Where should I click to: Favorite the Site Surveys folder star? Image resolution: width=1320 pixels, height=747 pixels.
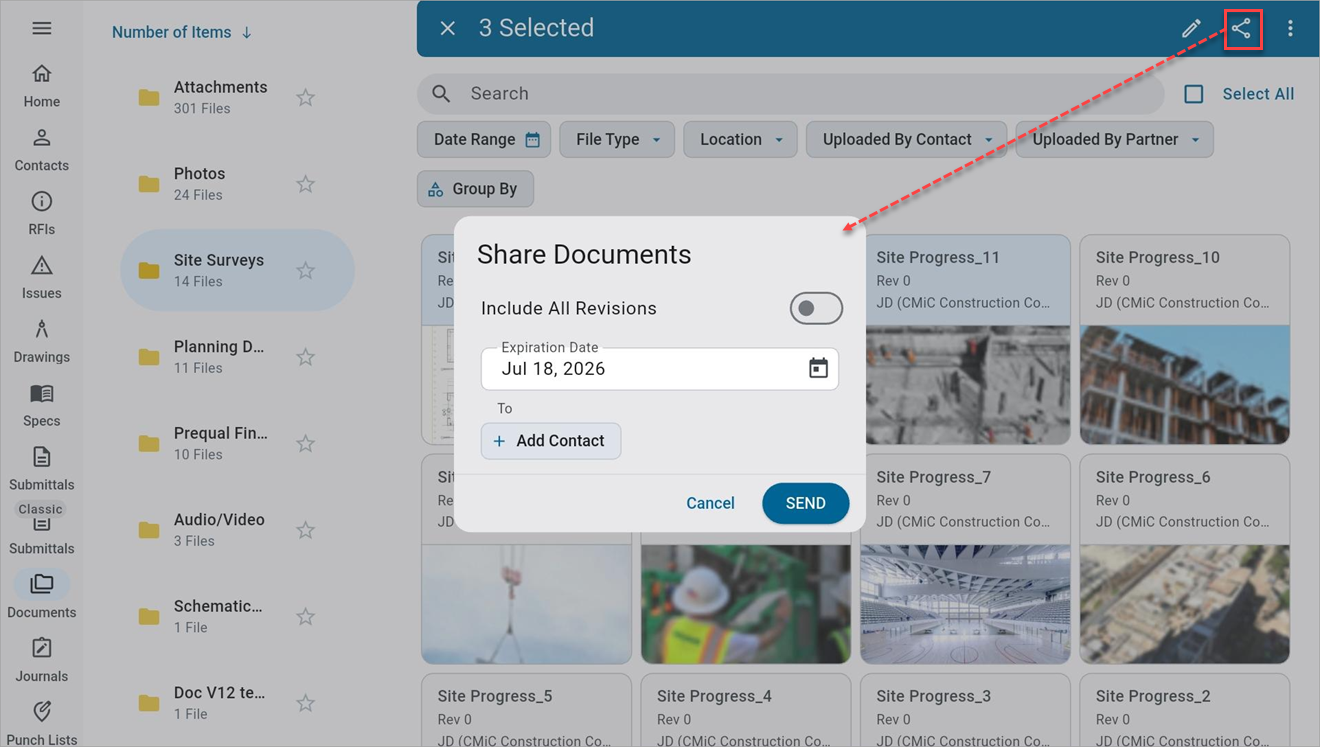pos(306,270)
